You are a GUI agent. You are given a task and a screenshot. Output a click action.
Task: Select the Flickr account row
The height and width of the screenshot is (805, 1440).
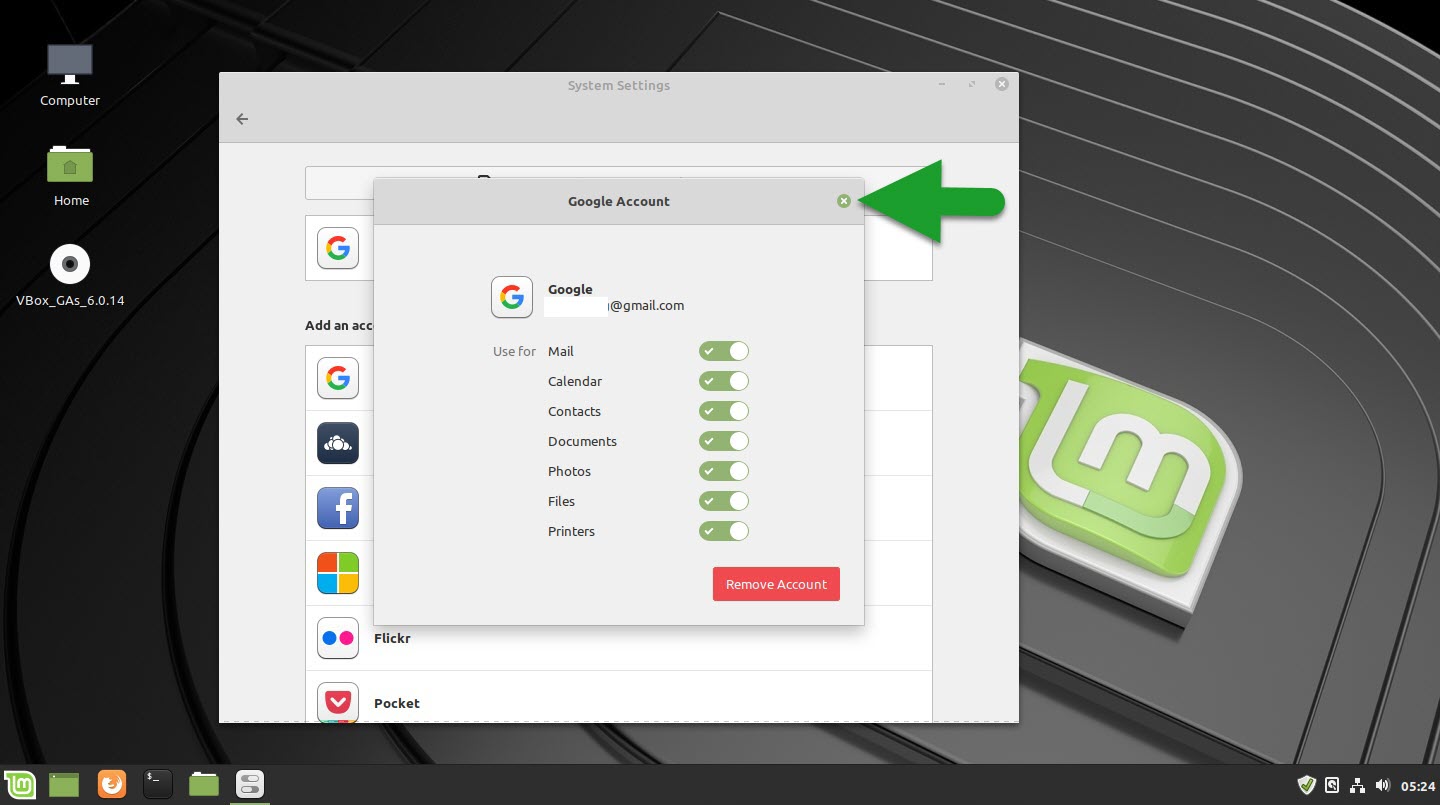(619, 638)
